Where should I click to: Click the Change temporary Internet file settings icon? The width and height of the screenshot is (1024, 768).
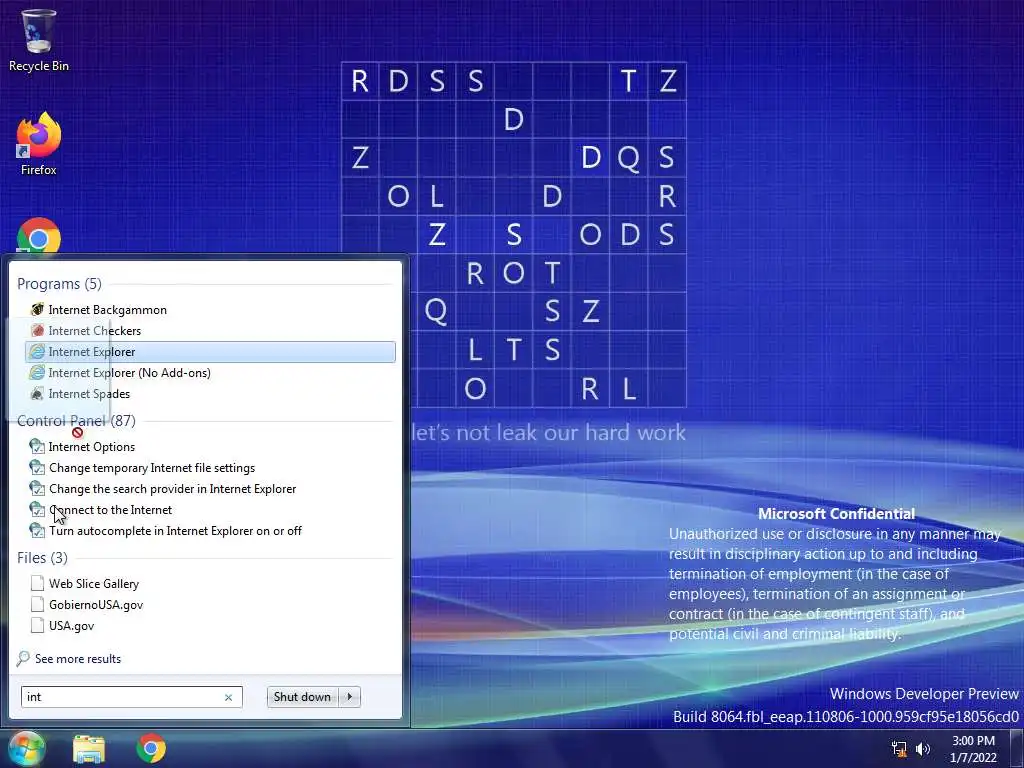pyautogui.click(x=37, y=468)
